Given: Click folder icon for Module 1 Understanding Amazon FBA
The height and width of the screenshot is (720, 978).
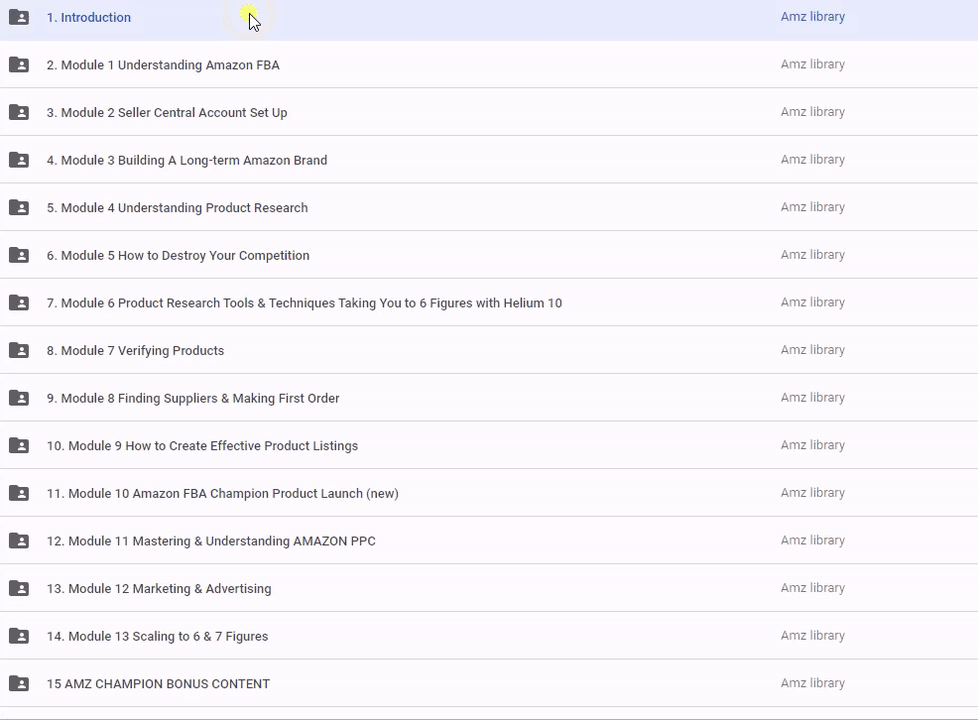Looking at the screenshot, I should point(19,65).
